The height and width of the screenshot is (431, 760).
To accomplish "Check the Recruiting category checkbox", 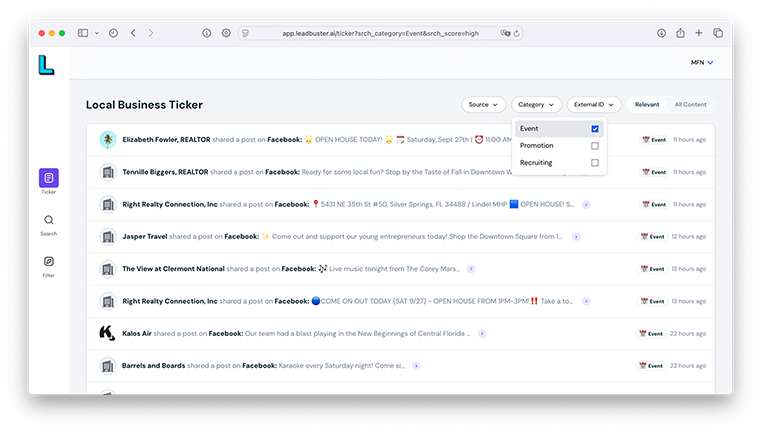I will tap(595, 163).
